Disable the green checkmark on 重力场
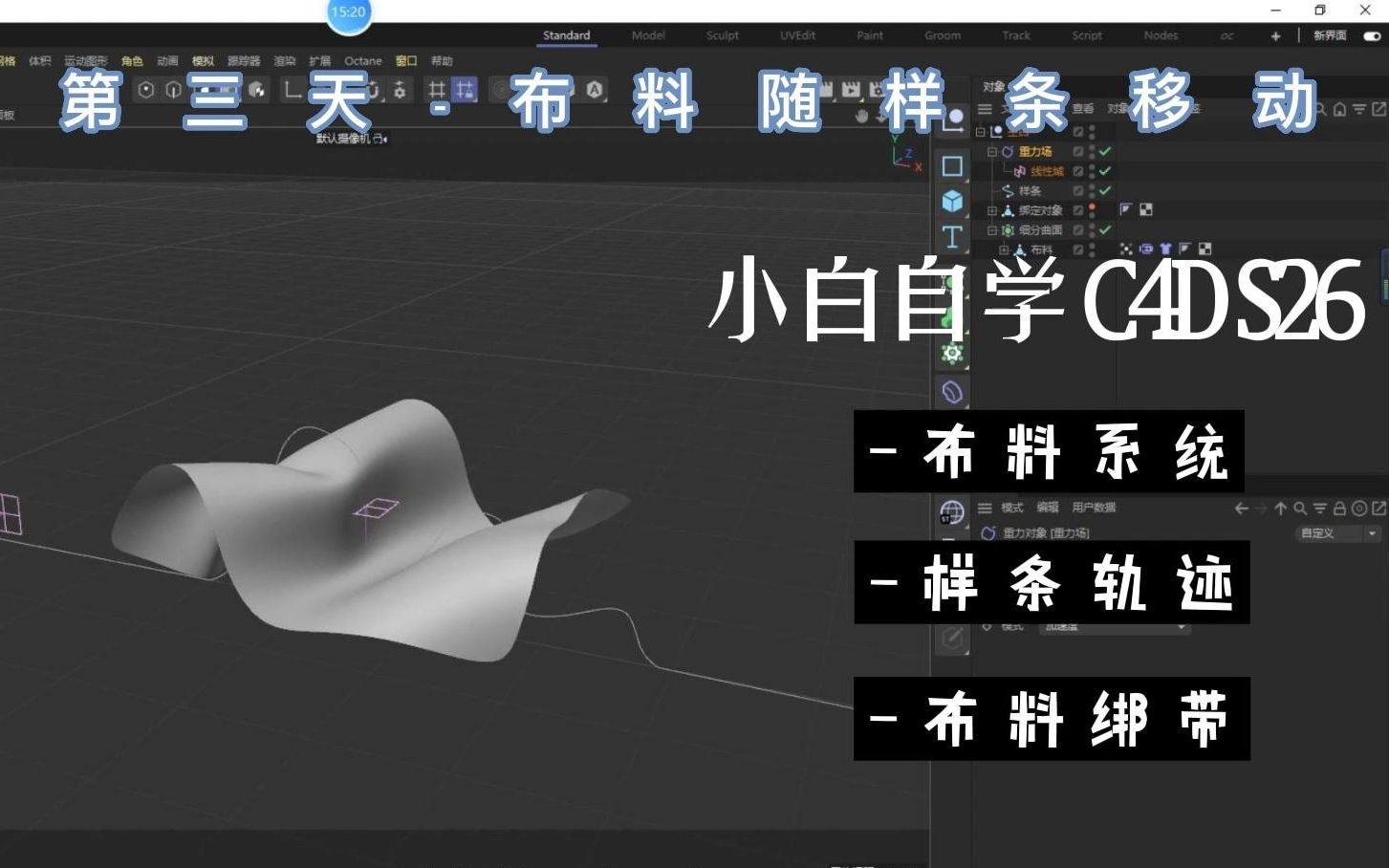Screen dimensions: 1389x868 pyautogui.click(x=1105, y=151)
